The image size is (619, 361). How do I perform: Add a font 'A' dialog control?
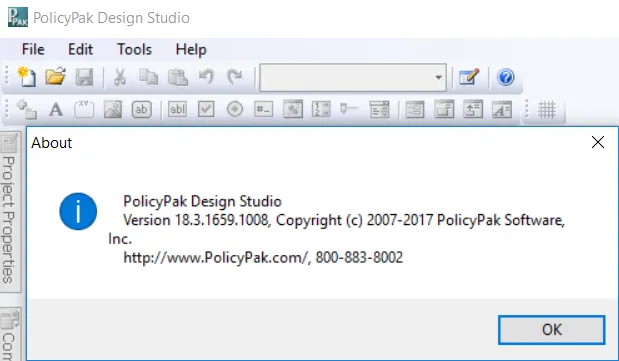502,109
